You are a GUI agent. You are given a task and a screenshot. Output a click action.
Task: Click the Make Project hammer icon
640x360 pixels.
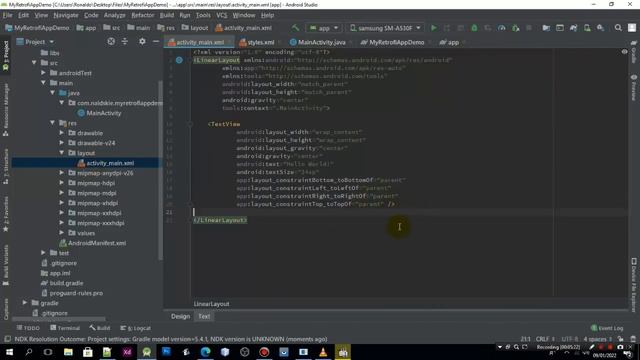point(295,28)
